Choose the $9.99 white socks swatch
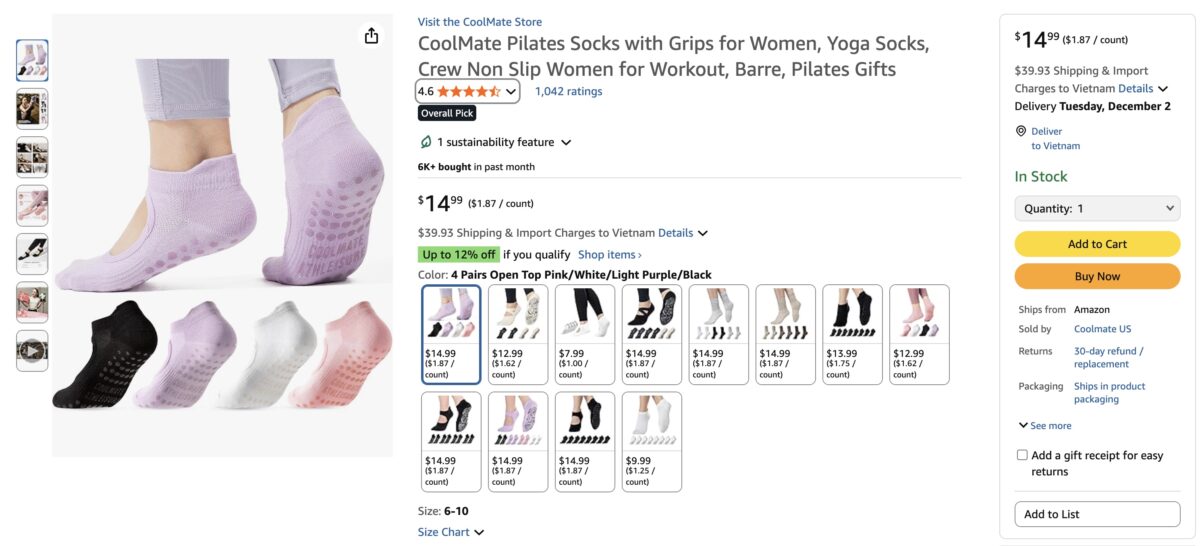 click(652, 441)
